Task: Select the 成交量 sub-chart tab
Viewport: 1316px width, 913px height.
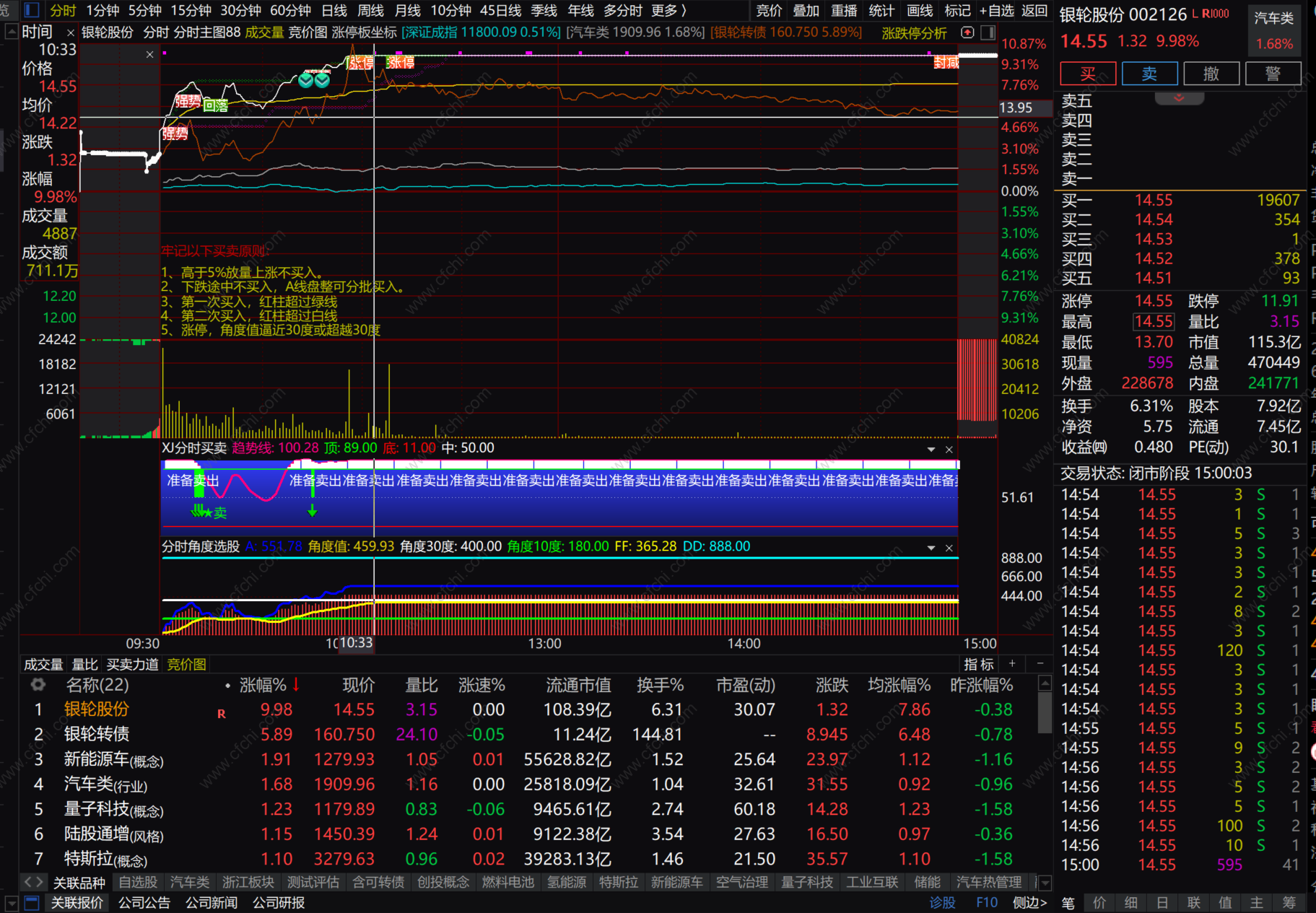Action: pyautogui.click(x=43, y=664)
